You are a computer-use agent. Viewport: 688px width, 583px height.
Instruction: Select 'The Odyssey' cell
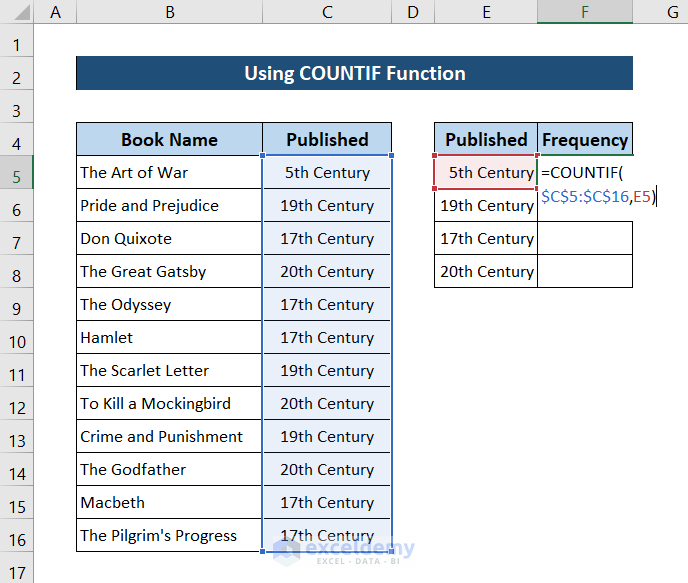pyautogui.click(x=170, y=304)
